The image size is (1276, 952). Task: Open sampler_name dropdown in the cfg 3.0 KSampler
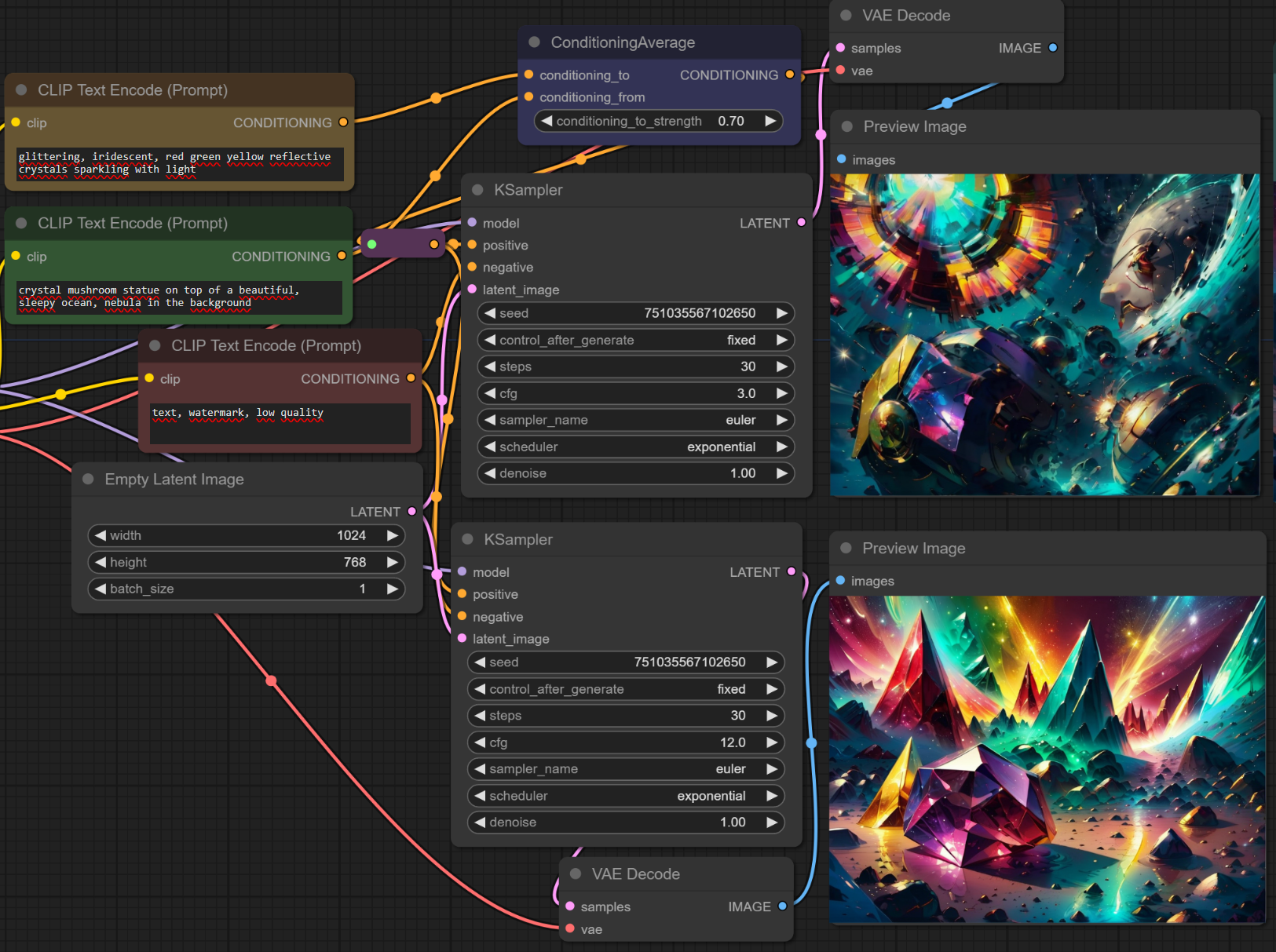tap(636, 420)
